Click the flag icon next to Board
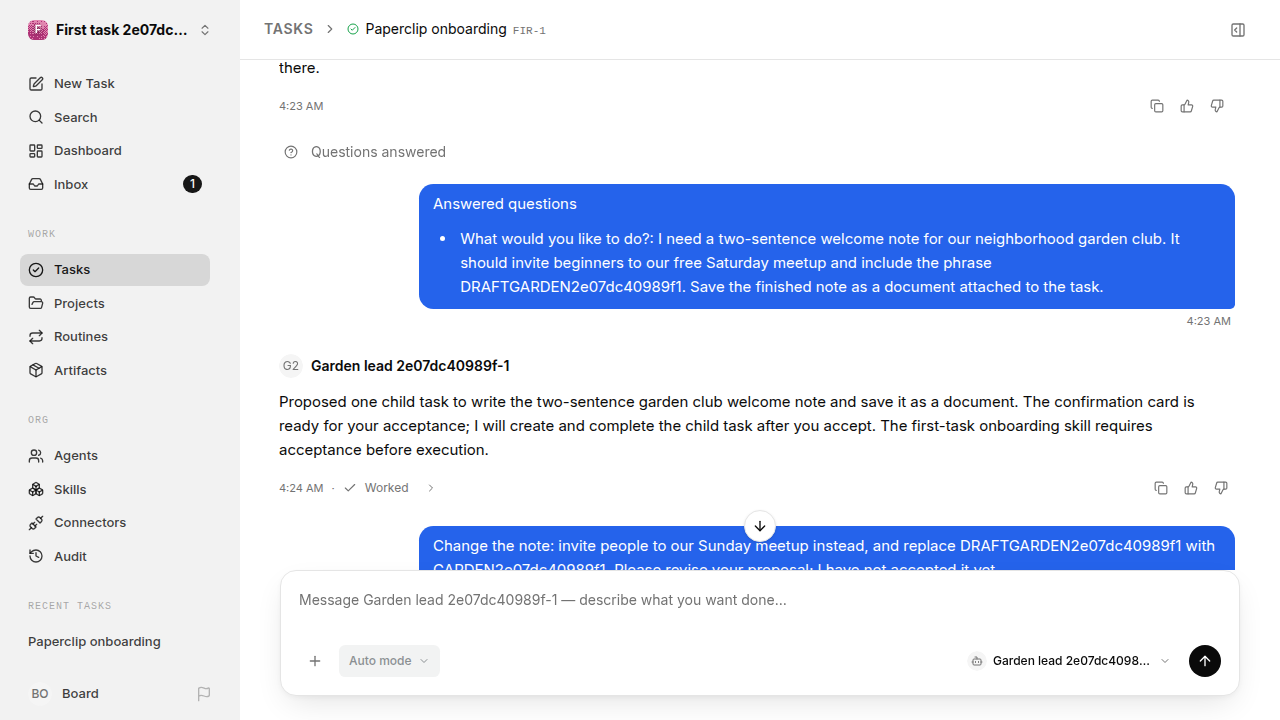This screenshot has height=720, width=1280. (204, 694)
